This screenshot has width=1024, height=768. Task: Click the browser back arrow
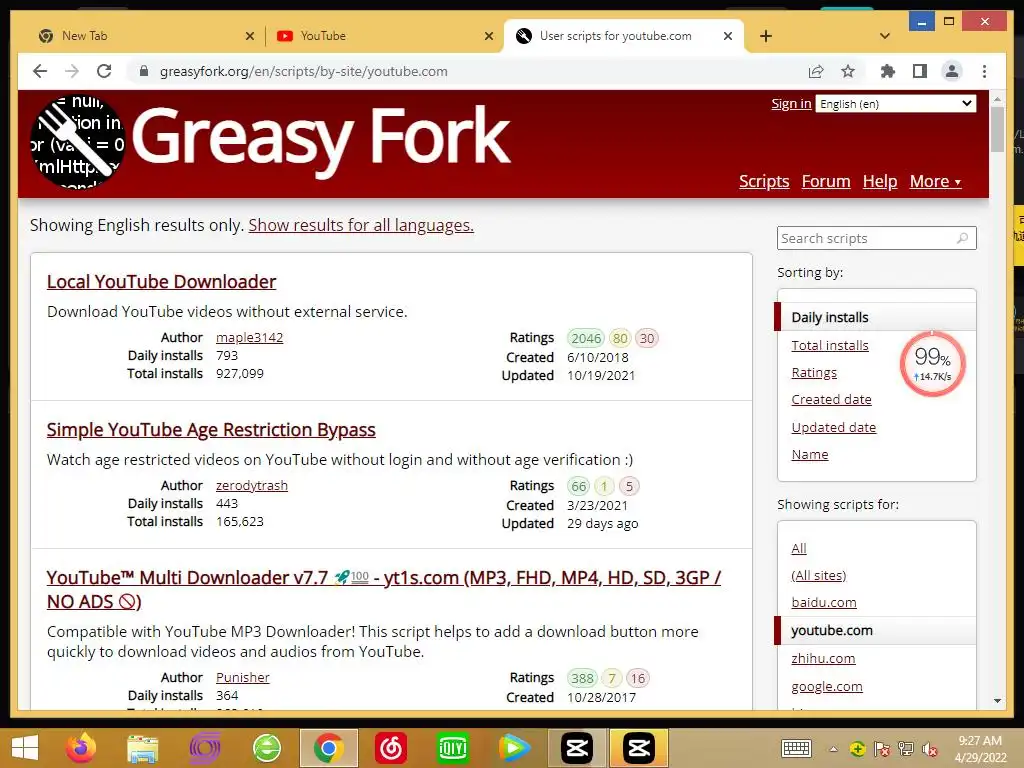40,71
